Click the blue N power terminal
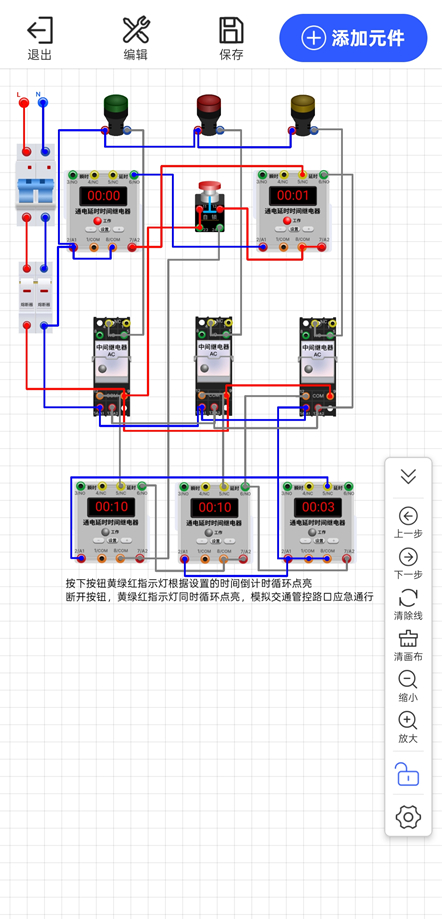Image resolution: width=445 pixels, height=919 pixels. pos(43,103)
